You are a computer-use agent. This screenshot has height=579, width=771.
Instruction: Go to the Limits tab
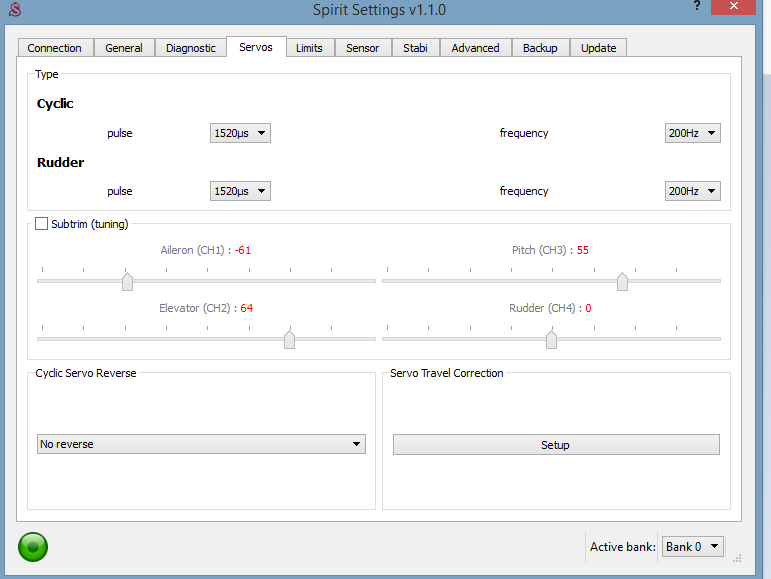(x=309, y=48)
